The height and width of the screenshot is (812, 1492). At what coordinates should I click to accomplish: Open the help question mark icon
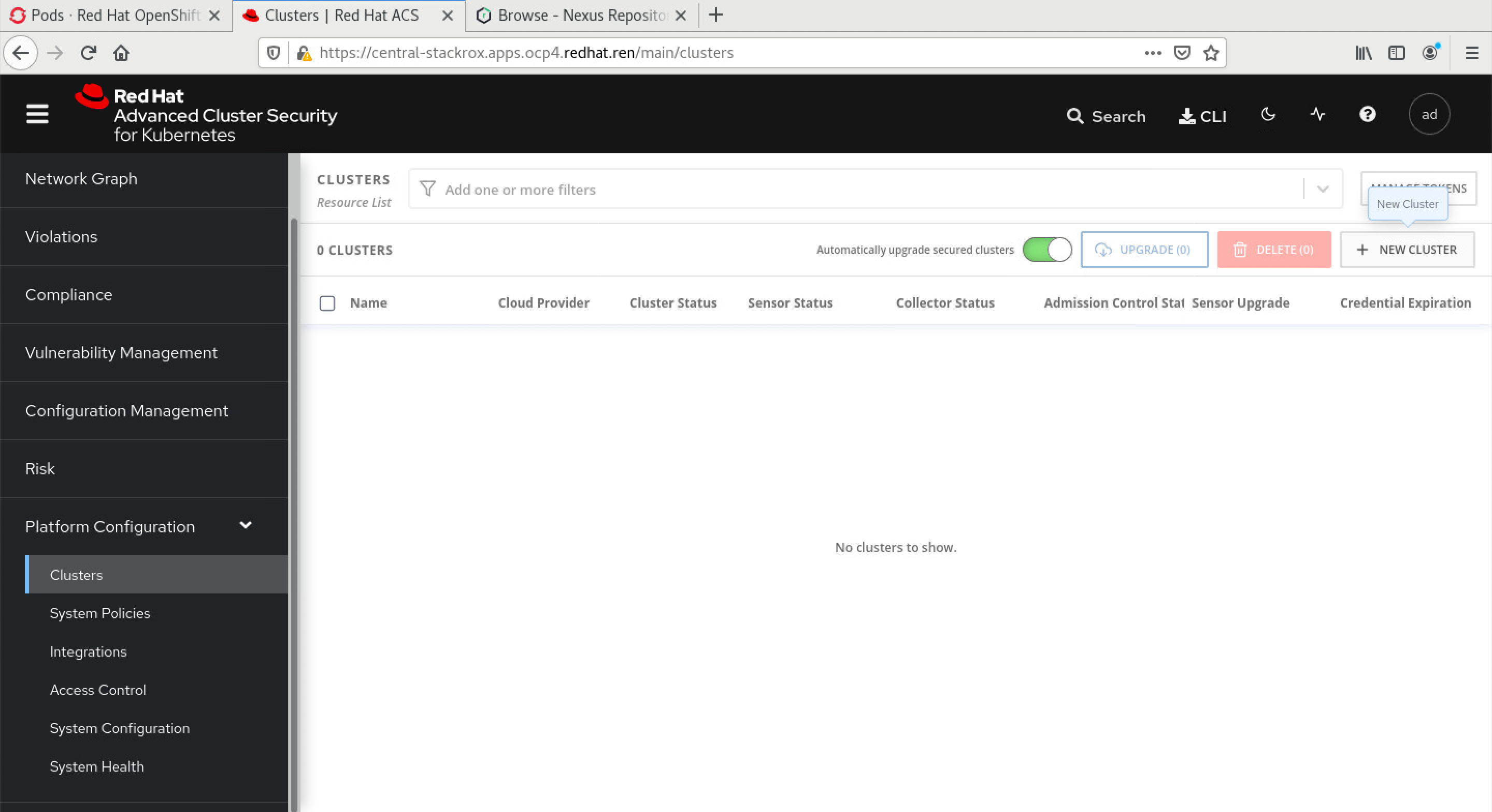1367,114
